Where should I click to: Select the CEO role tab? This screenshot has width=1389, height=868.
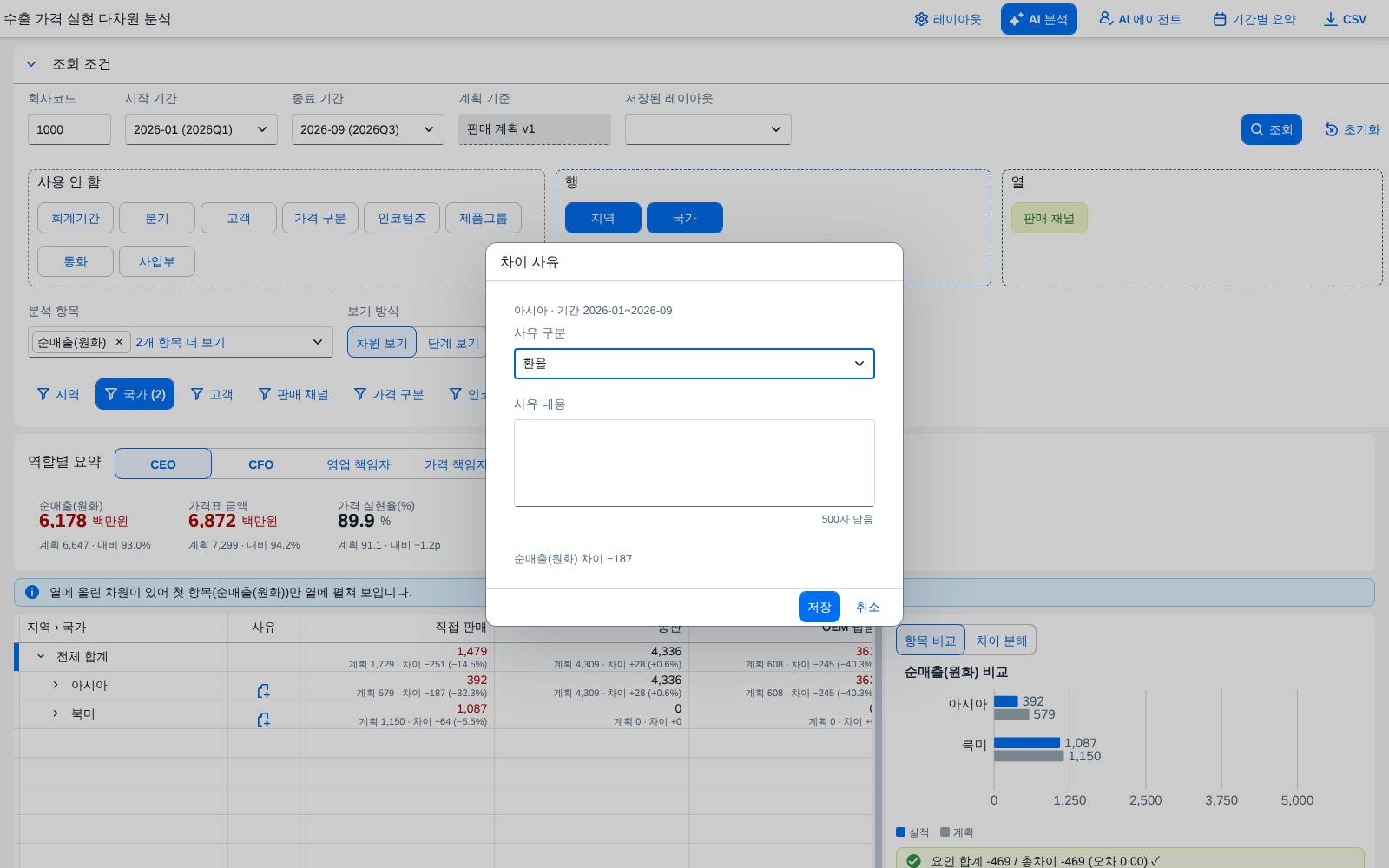163,464
